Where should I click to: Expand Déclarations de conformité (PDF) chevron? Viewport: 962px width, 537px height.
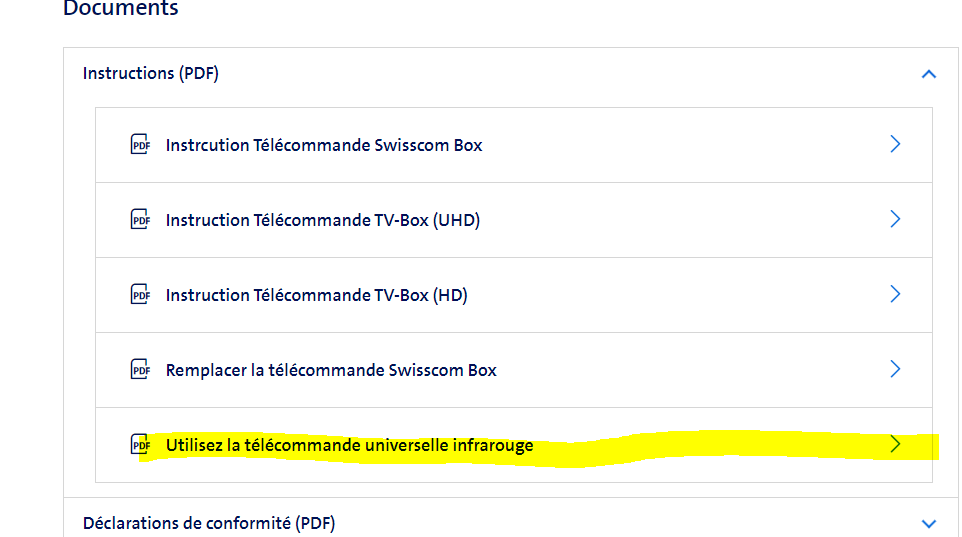pos(928,523)
